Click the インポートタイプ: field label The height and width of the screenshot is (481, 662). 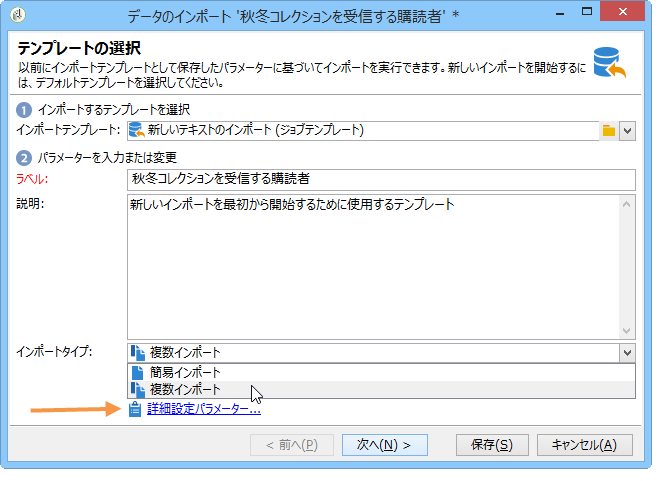click(54, 351)
